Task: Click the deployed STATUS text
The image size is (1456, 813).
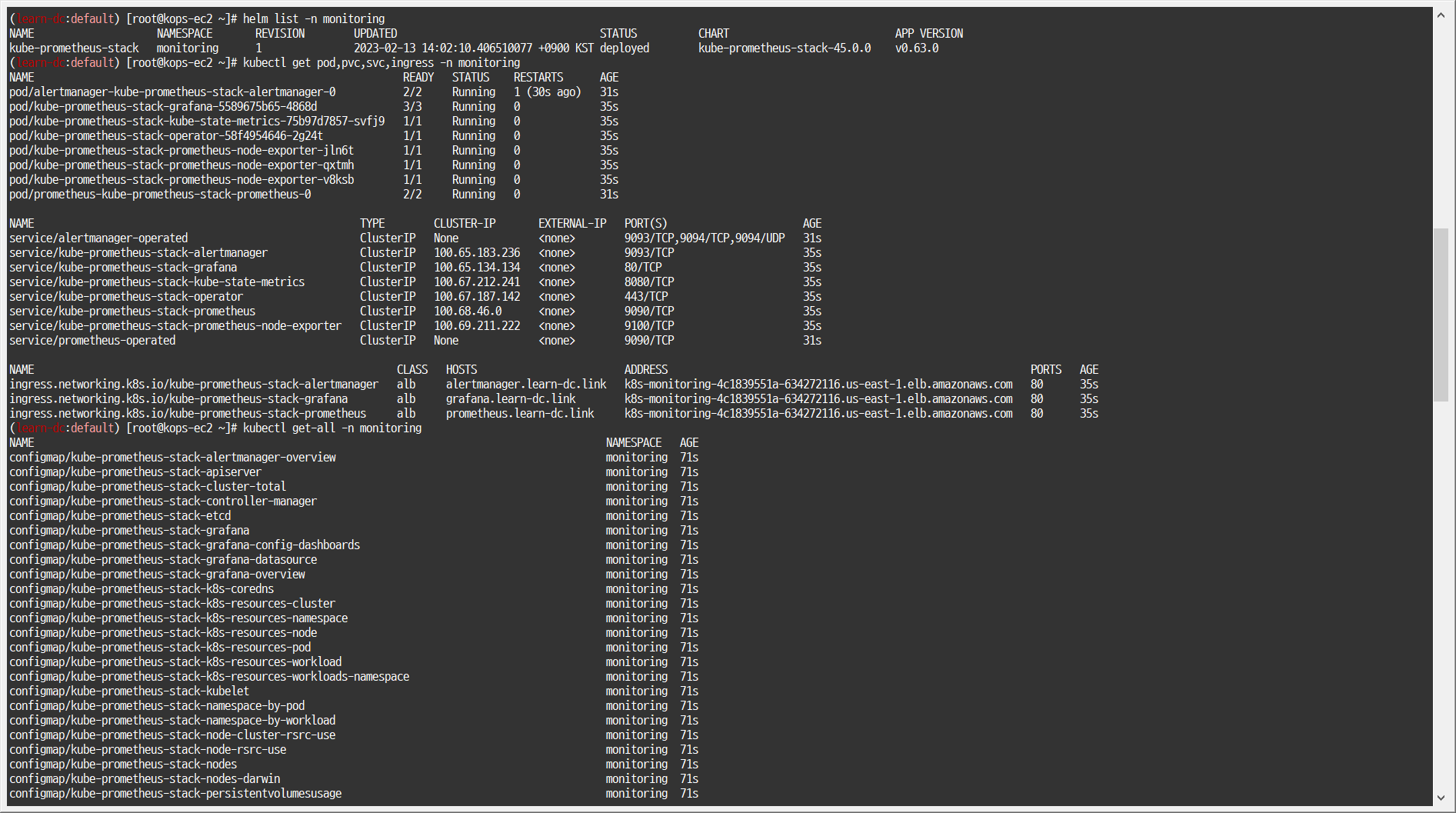Action: tap(623, 48)
